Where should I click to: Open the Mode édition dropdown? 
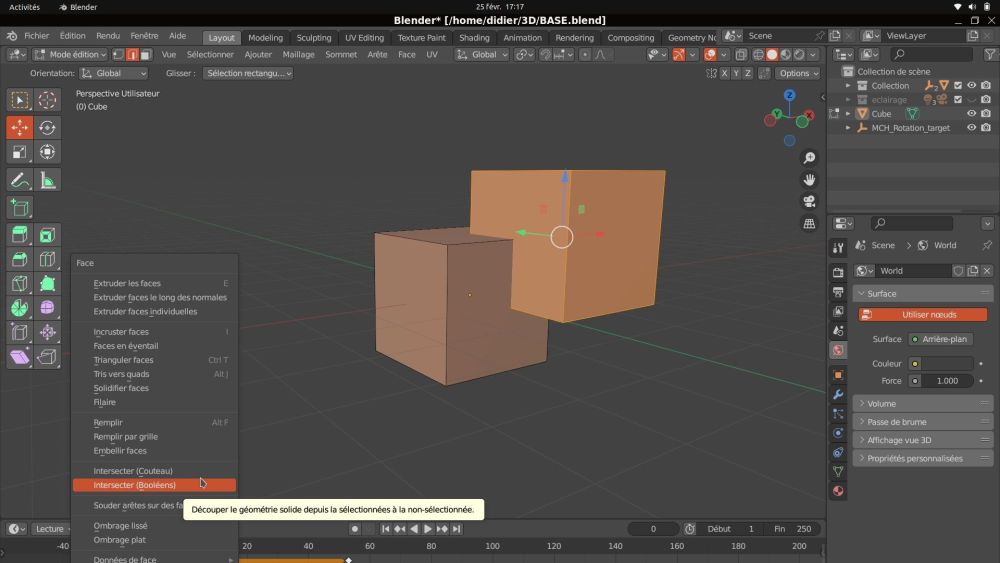[70, 55]
